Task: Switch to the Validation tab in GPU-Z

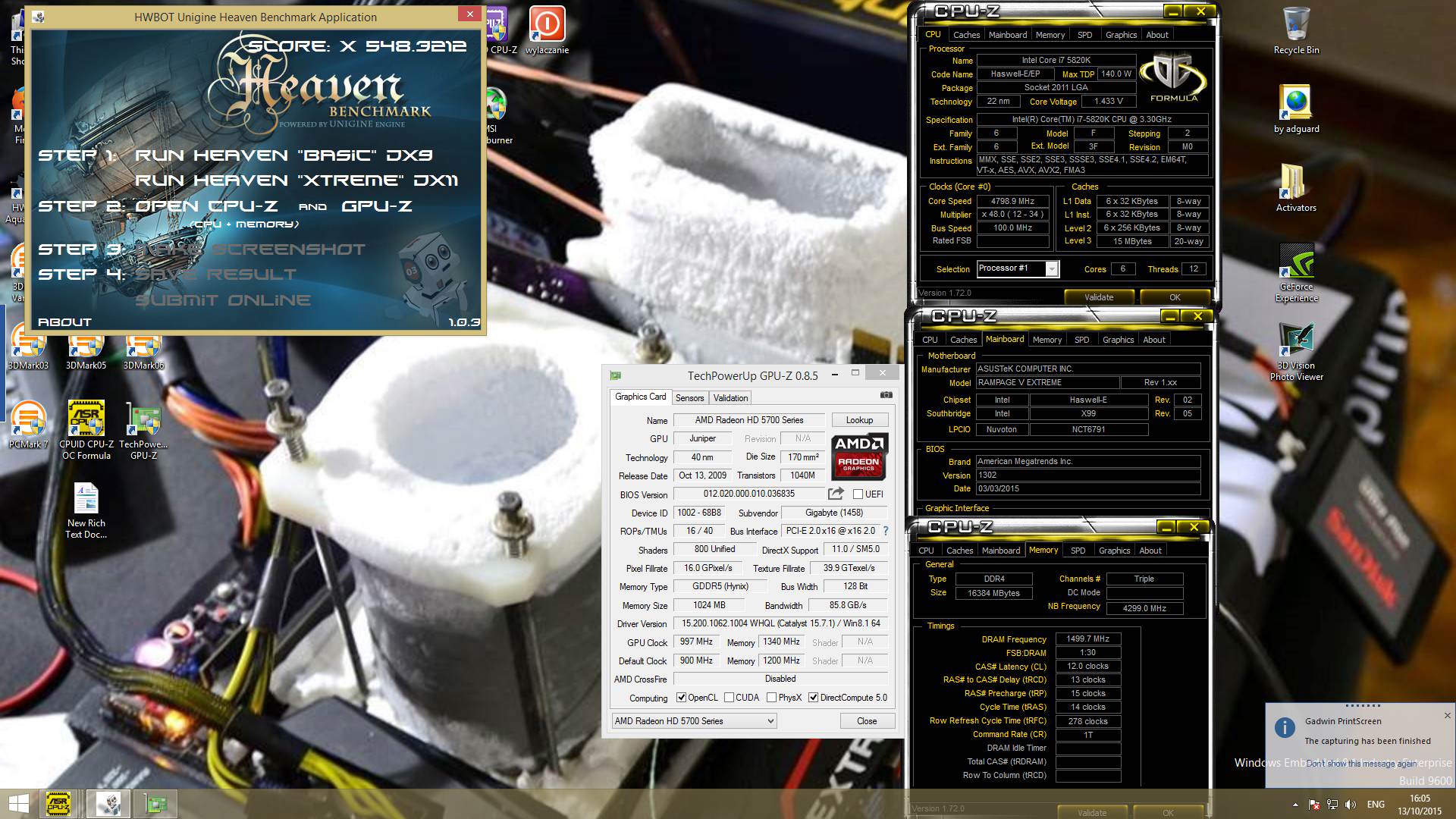Action: pyautogui.click(x=730, y=397)
